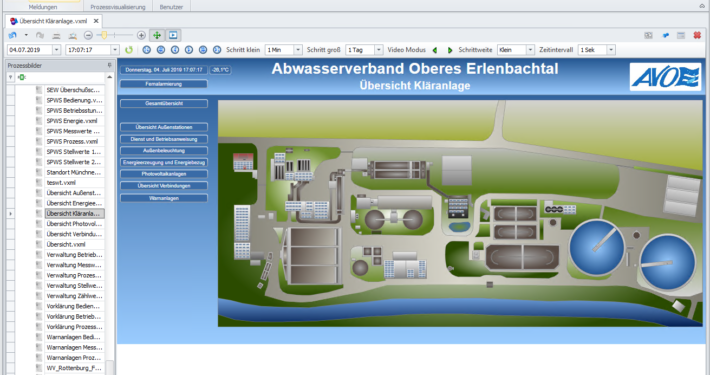
Task: Switch to the Prozessvisualisierung tab
Action: tap(118, 7)
